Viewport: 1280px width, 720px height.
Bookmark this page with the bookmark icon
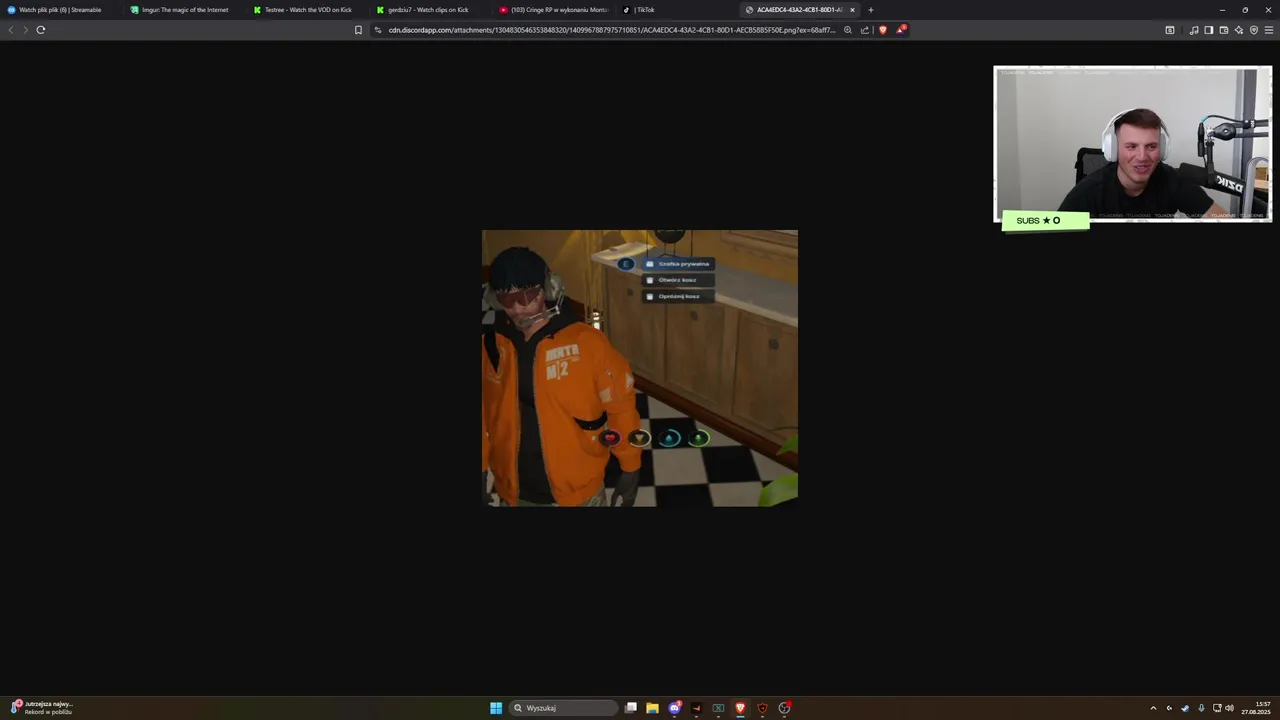coord(358,30)
